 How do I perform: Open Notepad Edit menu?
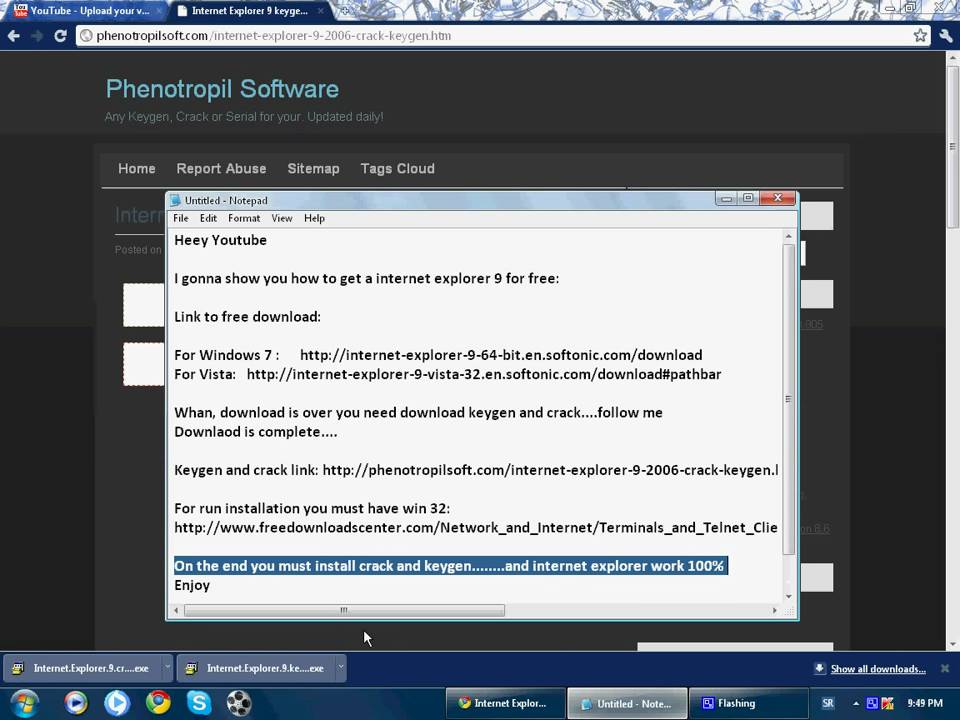(x=208, y=218)
